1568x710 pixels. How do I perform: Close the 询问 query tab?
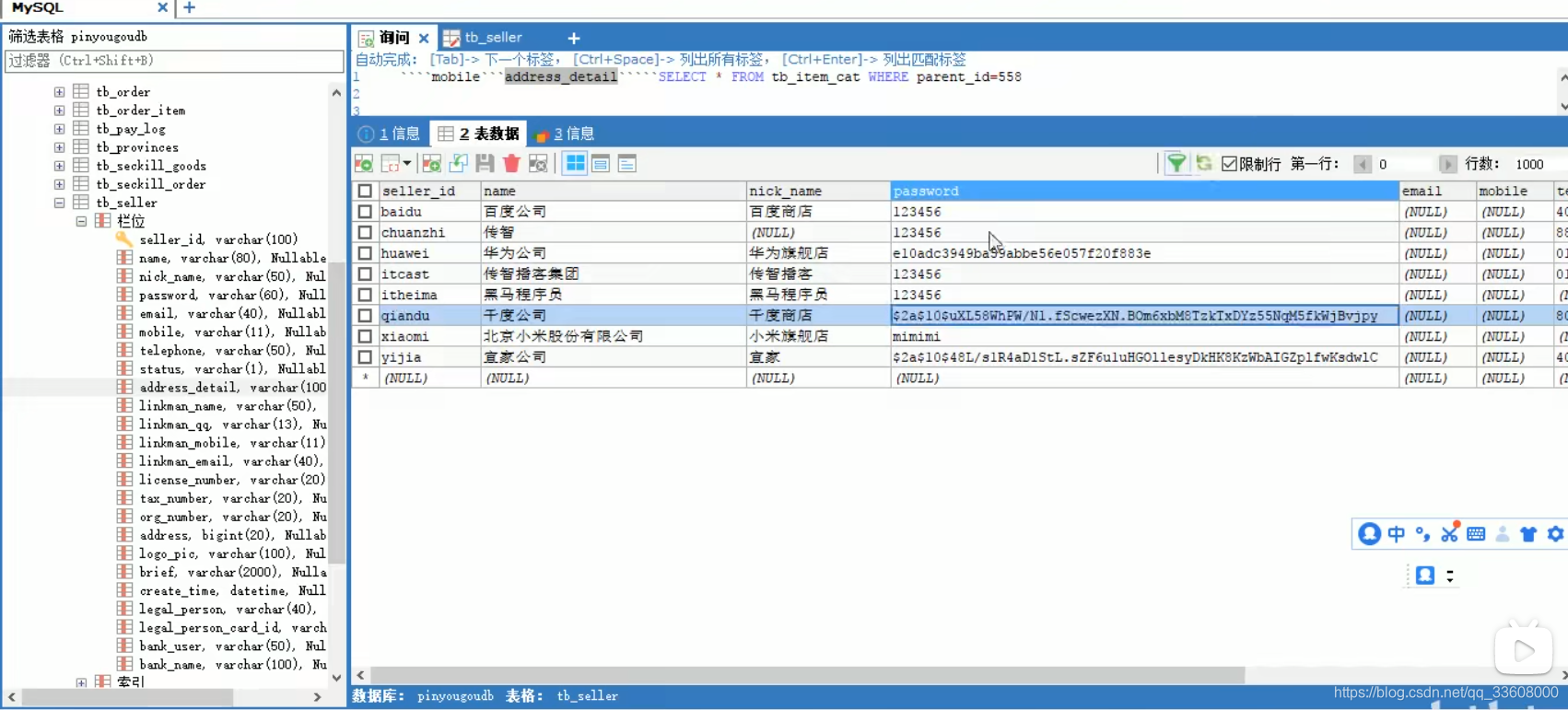point(424,38)
